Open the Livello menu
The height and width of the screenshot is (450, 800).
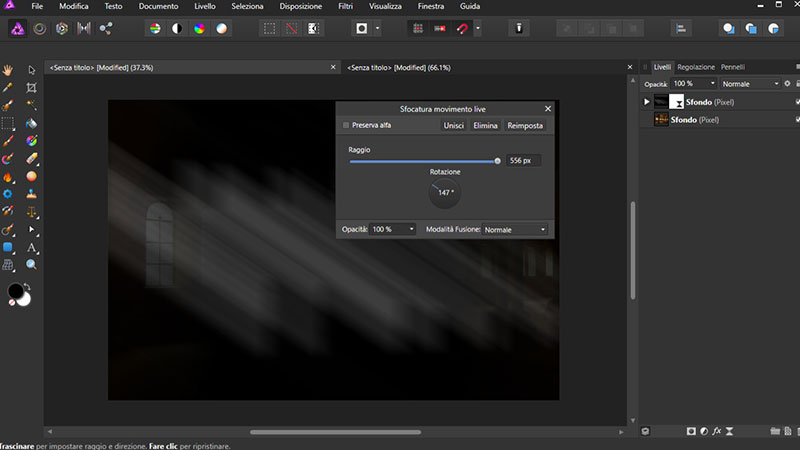(x=205, y=6)
